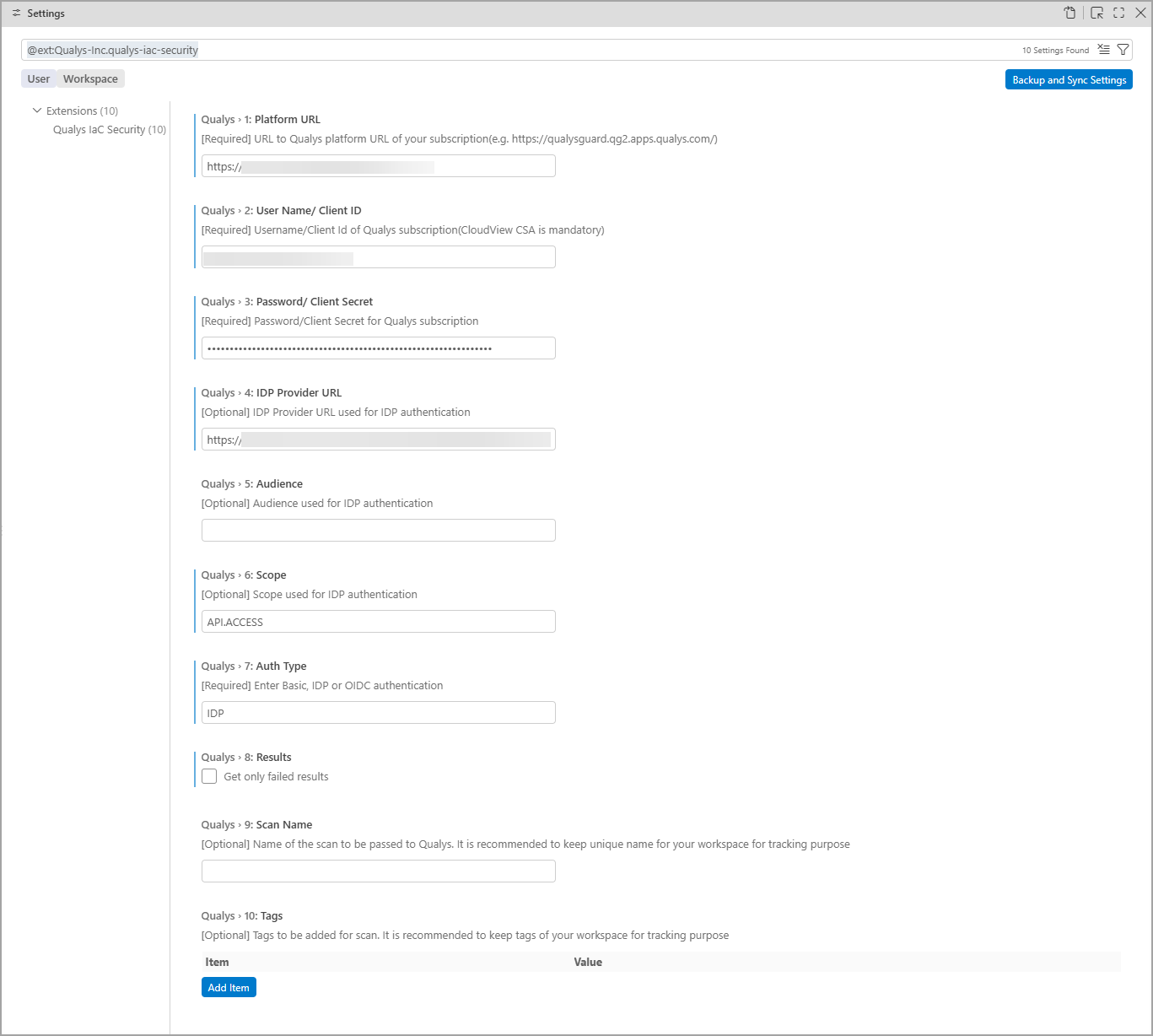Click Password/Client Secret input field
This screenshot has height=1036, width=1153.
(378, 348)
